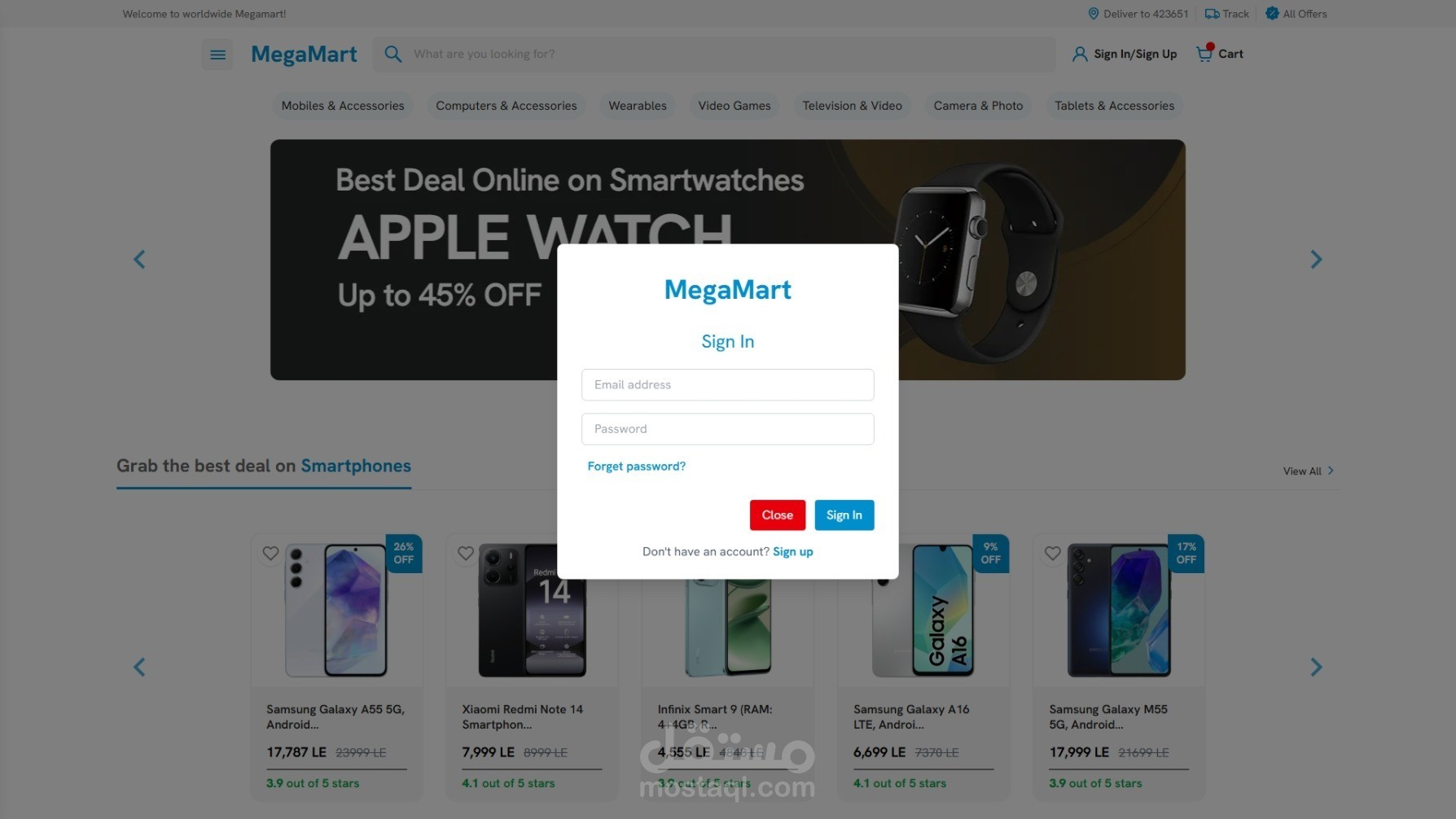
Task: Open the hamburger menu beside MegaMart logo
Action: 217,55
